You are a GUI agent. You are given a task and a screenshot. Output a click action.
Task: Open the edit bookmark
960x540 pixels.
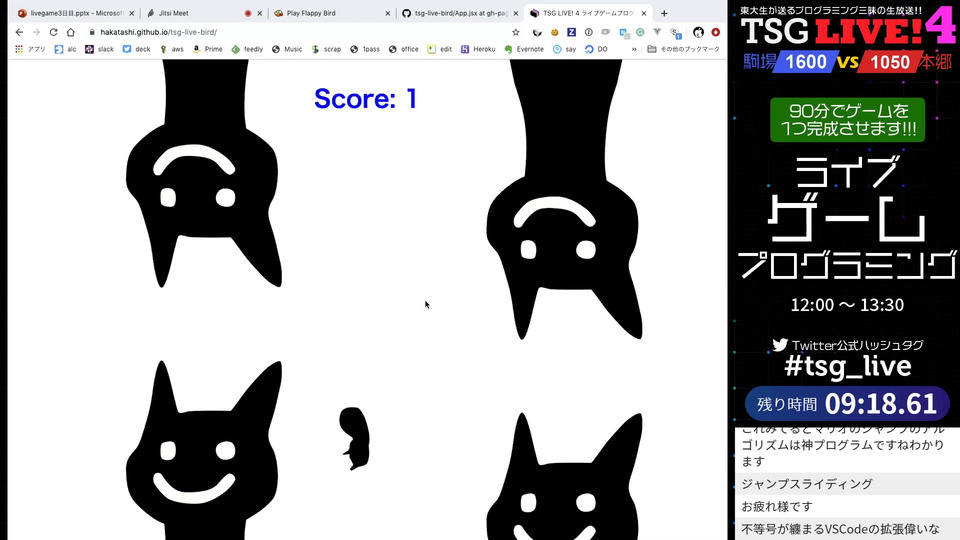point(440,49)
